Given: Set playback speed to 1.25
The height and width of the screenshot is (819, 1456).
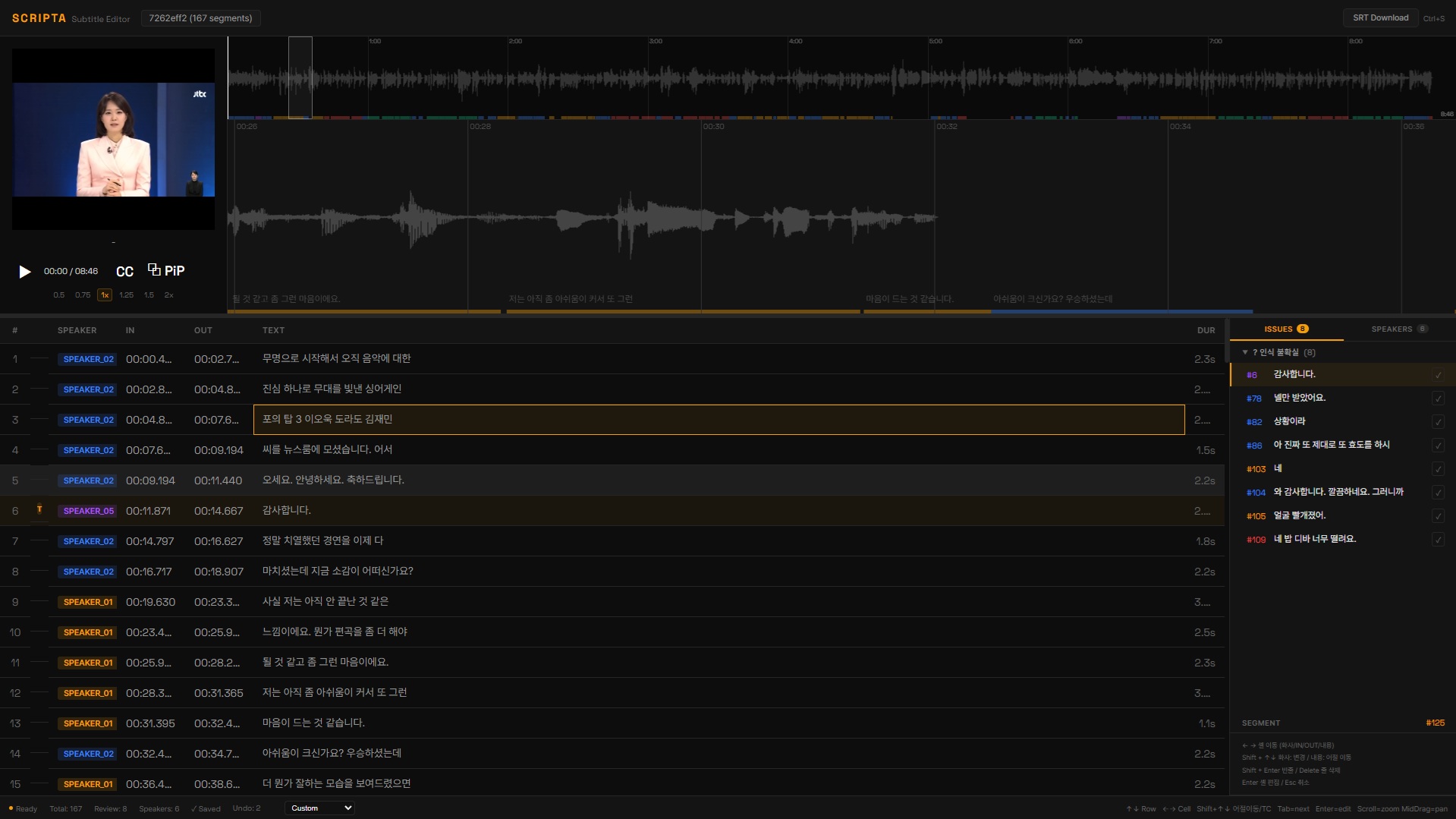Looking at the screenshot, I should click(x=126, y=295).
